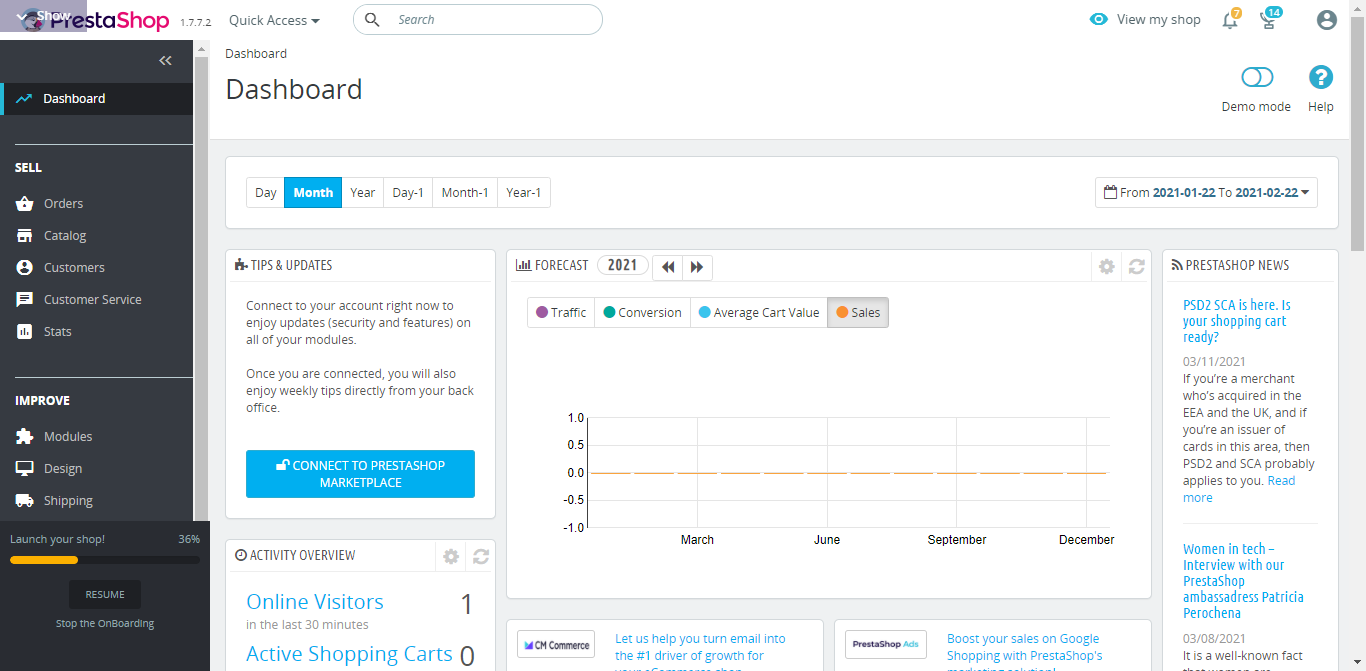Image resolution: width=1366 pixels, height=671 pixels.
Task: Click the Dashboard breadcrumb text
Action: tap(256, 54)
